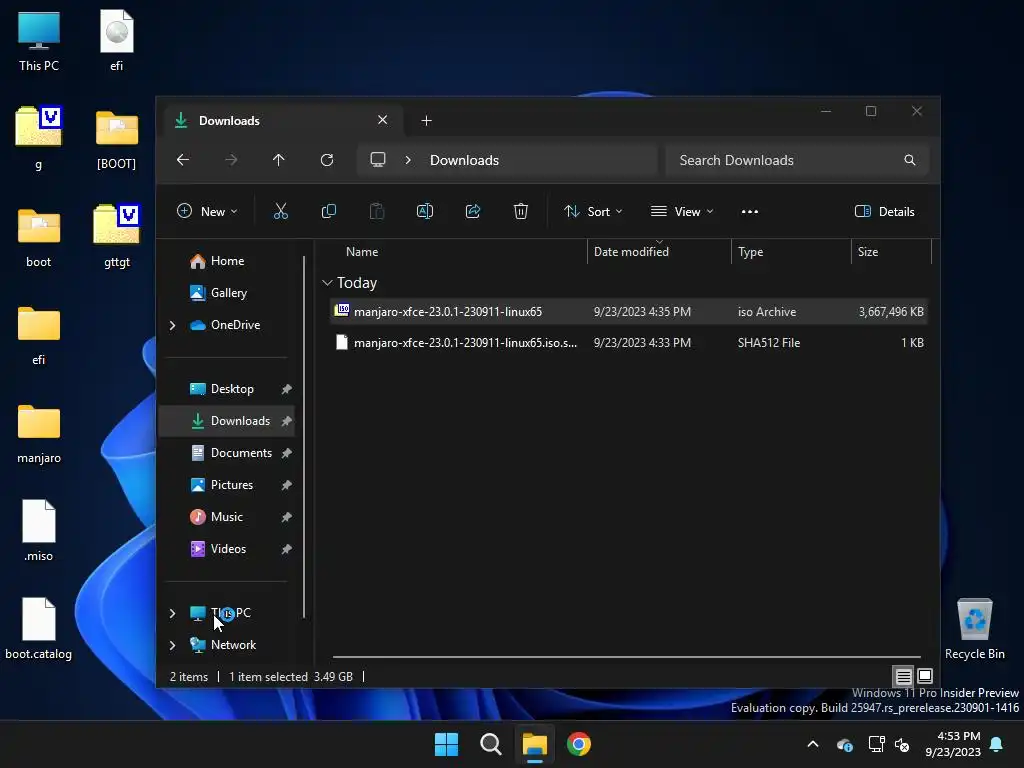Viewport: 1024px width, 768px height.
Task: Refresh the Downloads folder
Action: point(327,160)
